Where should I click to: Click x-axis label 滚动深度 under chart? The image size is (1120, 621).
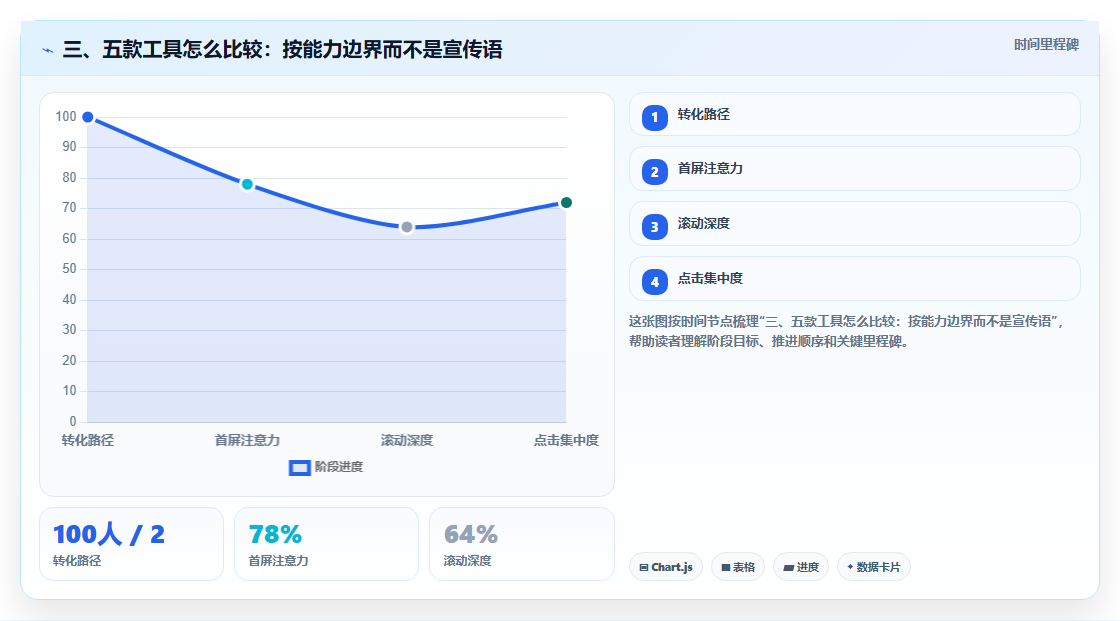[x=406, y=440]
